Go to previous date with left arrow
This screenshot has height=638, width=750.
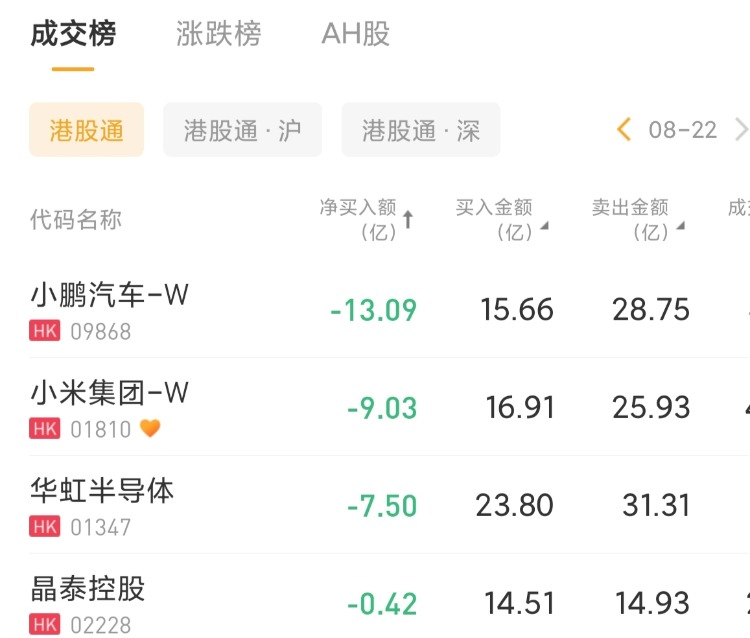click(x=624, y=130)
